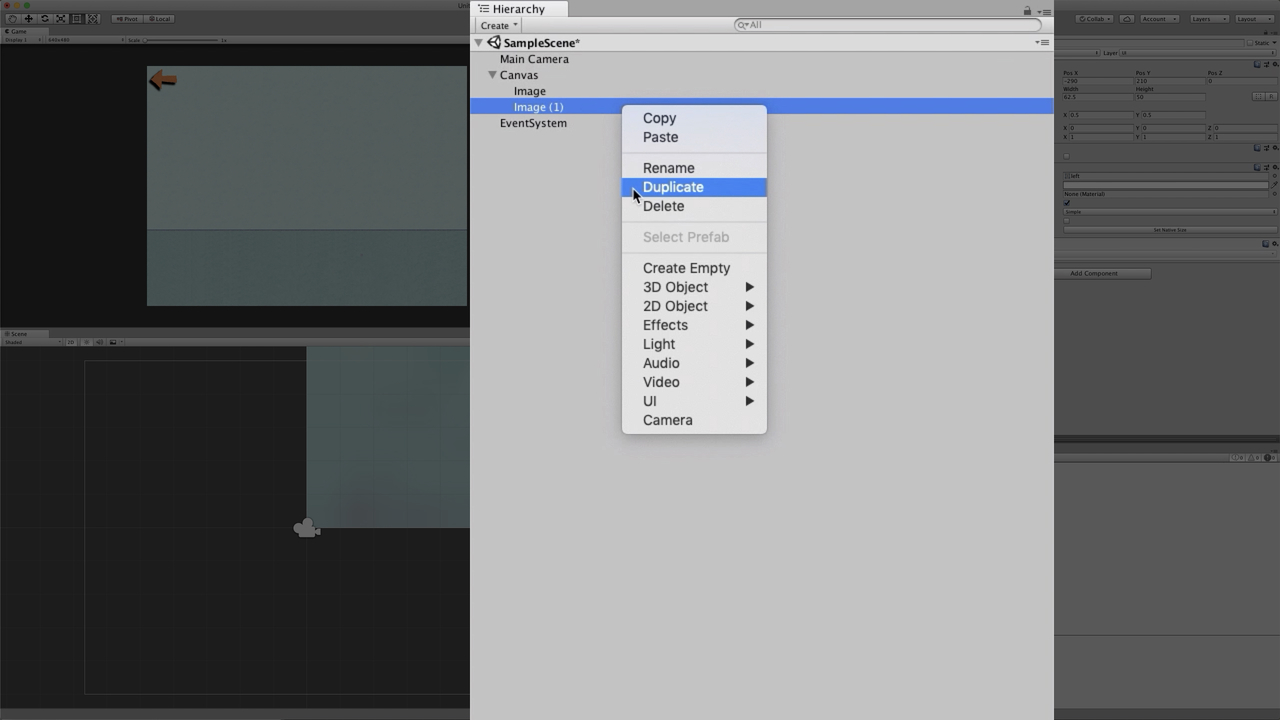Toggle the Static checkbox

[x=1250, y=43]
